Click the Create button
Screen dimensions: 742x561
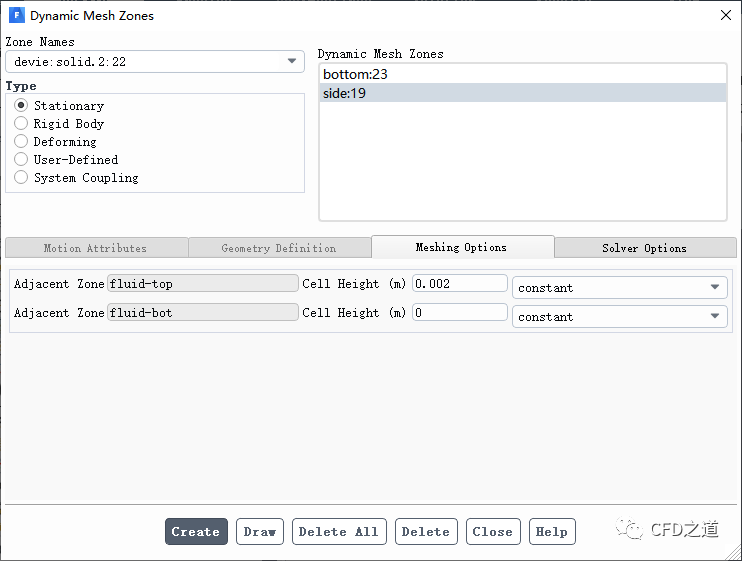coord(196,531)
